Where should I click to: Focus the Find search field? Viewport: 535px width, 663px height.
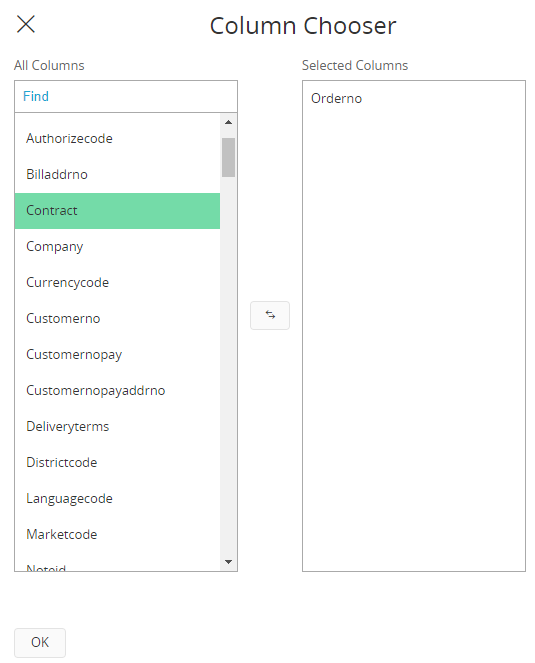[126, 96]
